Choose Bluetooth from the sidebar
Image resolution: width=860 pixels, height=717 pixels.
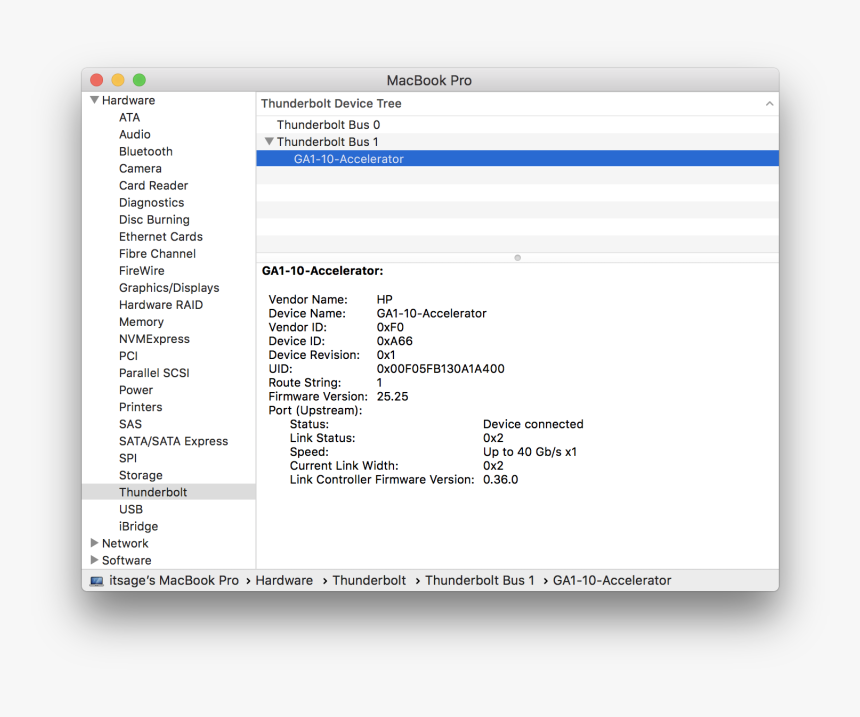[x=146, y=152]
